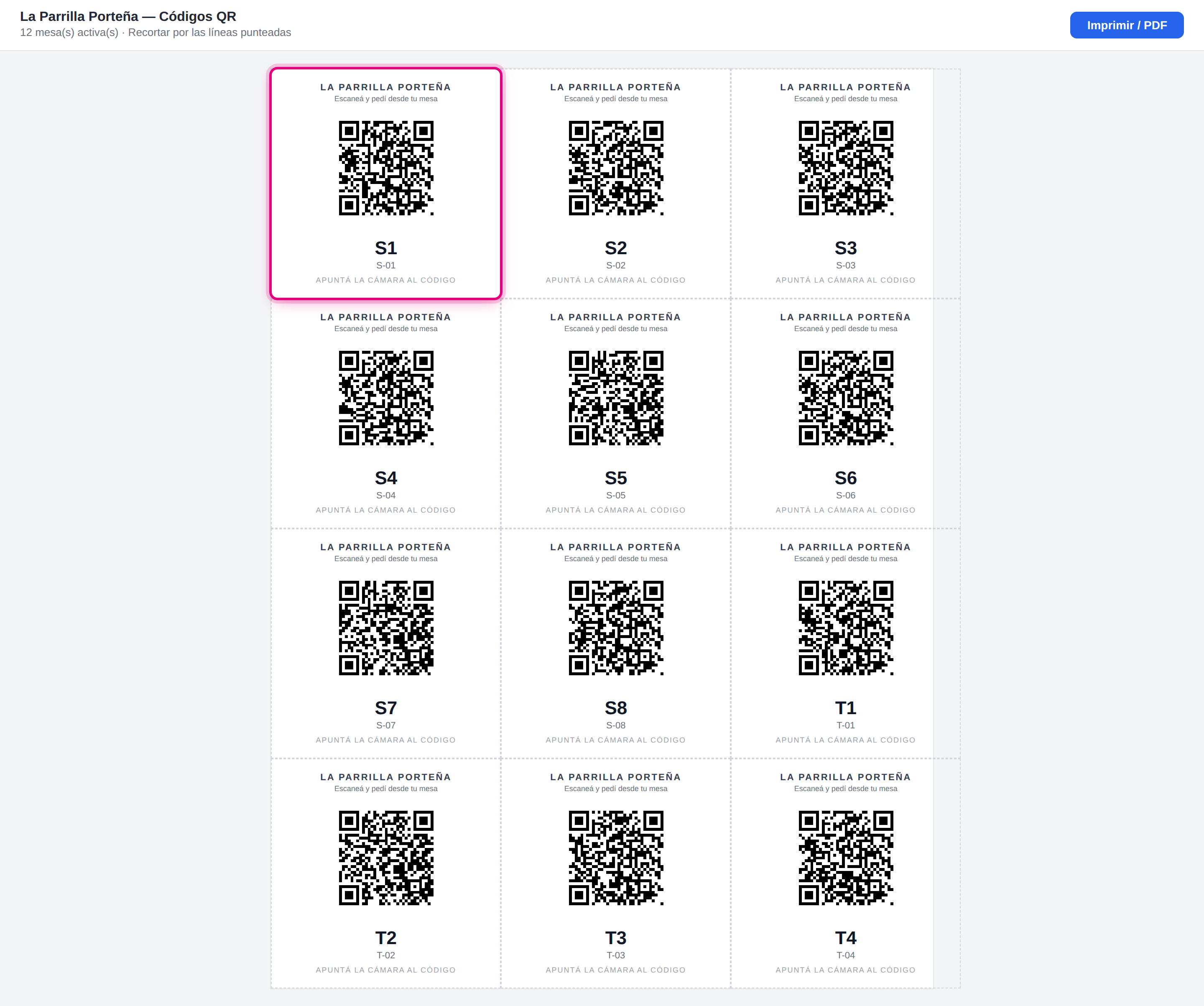
Task: Click the S-03 table code text
Action: [x=846, y=265]
